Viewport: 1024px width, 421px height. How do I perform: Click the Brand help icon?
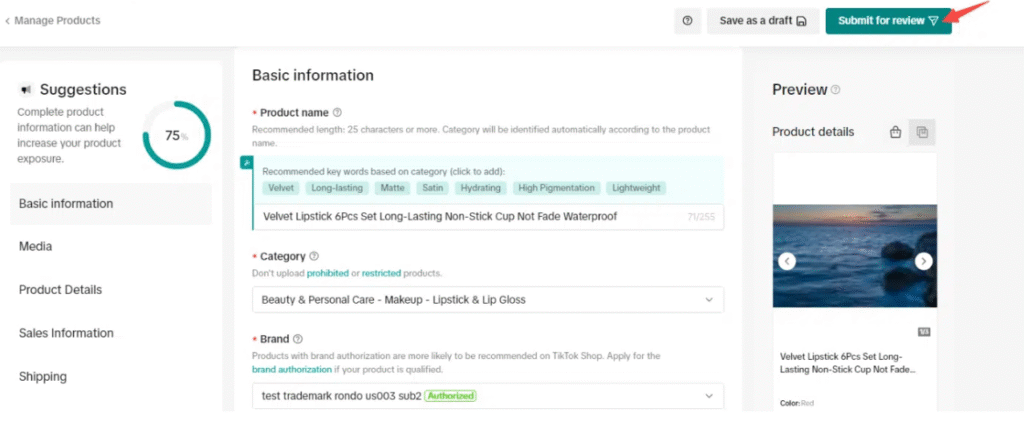tap(298, 340)
